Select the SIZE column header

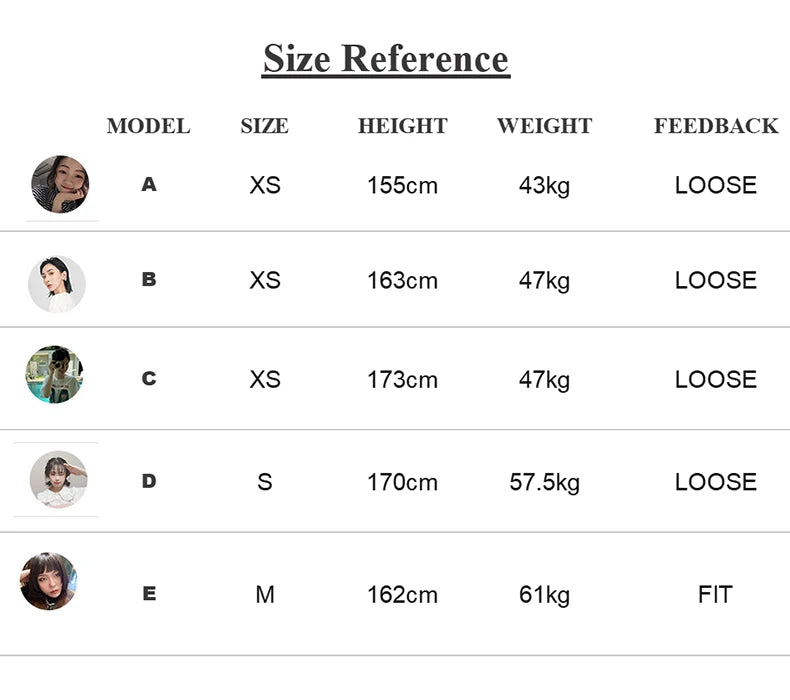tap(265, 126)
